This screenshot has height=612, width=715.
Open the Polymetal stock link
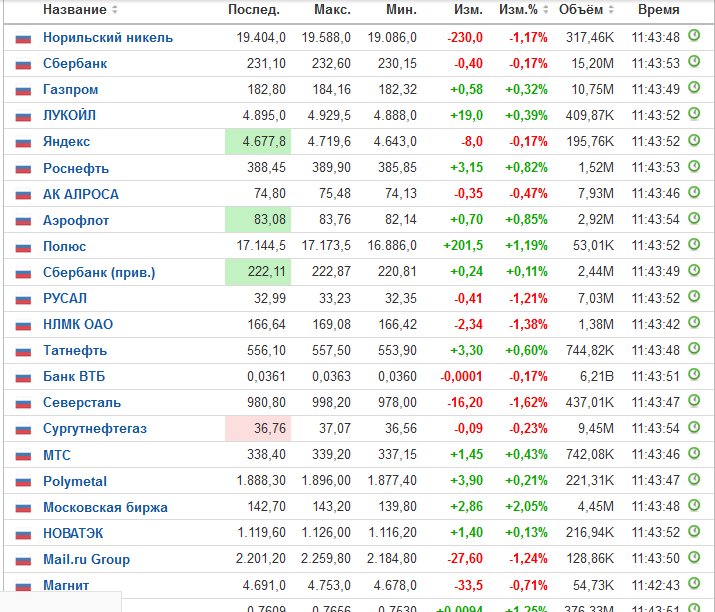75,481
